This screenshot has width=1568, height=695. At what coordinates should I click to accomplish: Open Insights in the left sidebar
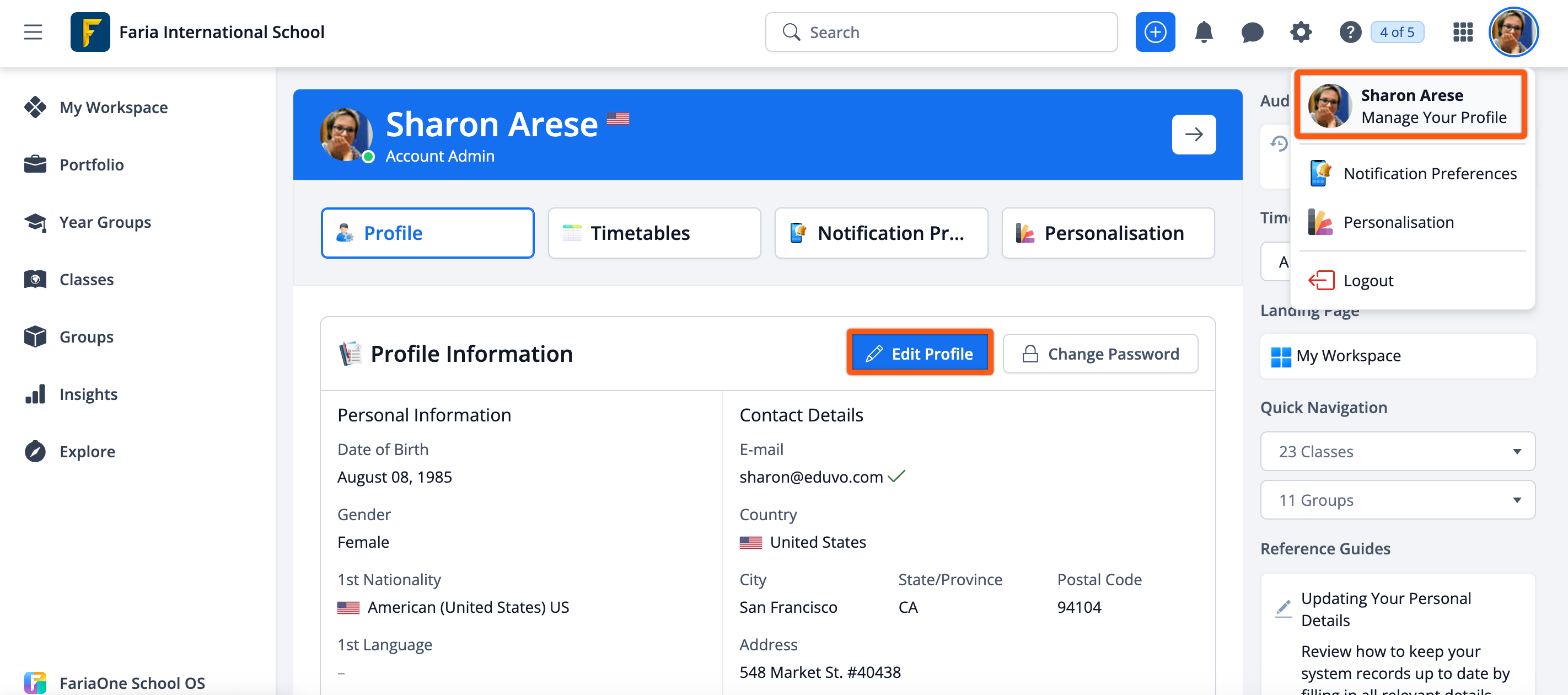[x=88, y=394]
